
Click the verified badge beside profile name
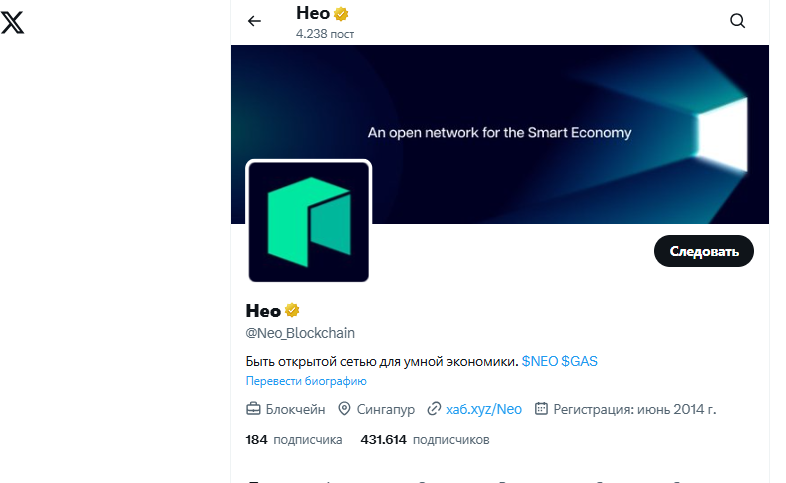(x=292, y=311)
